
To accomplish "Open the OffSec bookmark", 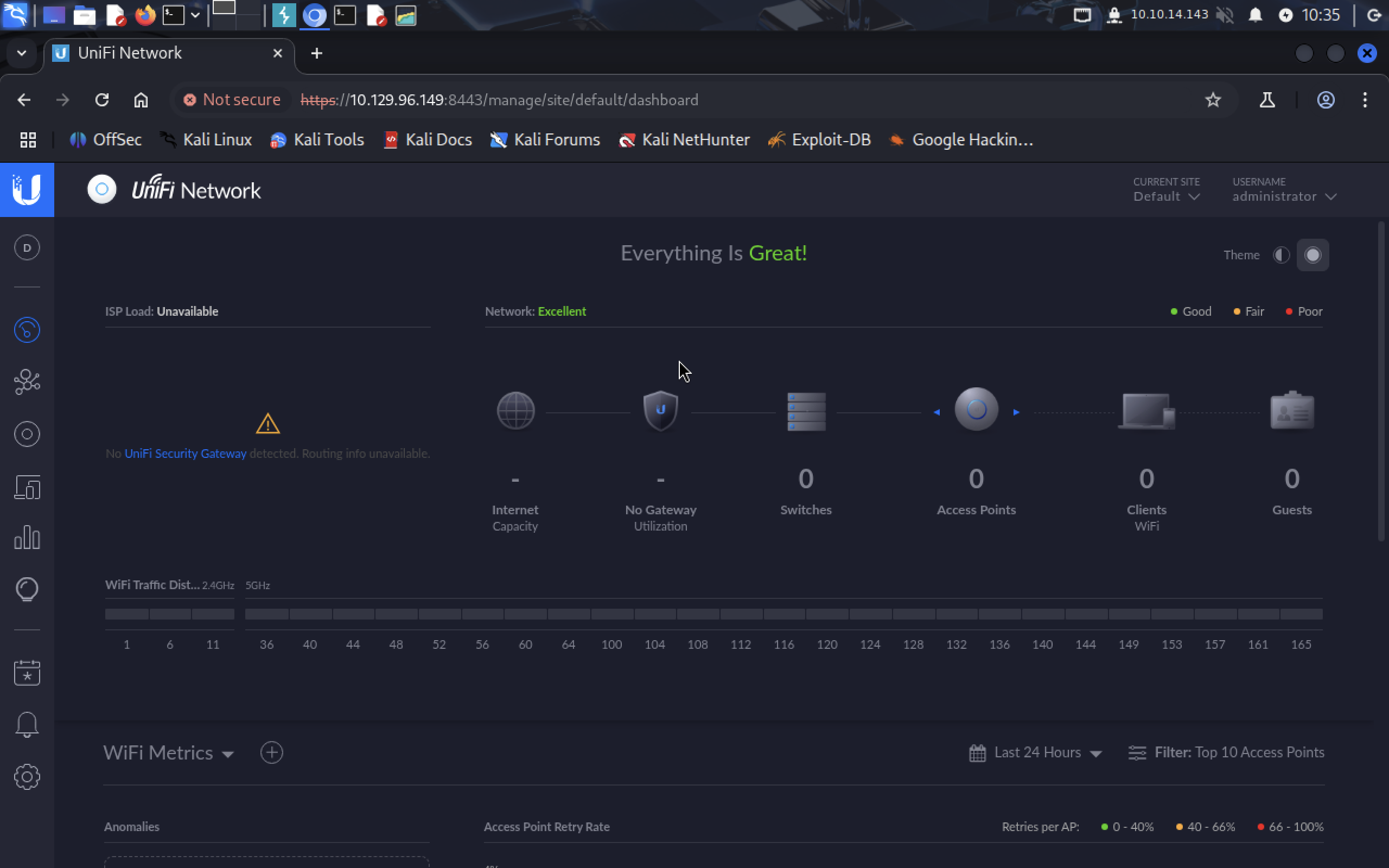I will (x=106, y=139).
